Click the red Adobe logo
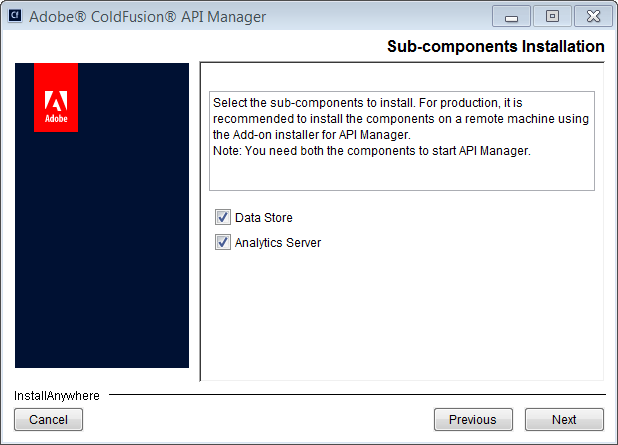The height and width of the screenshot is (445, 618). click(x=56, y=98)
